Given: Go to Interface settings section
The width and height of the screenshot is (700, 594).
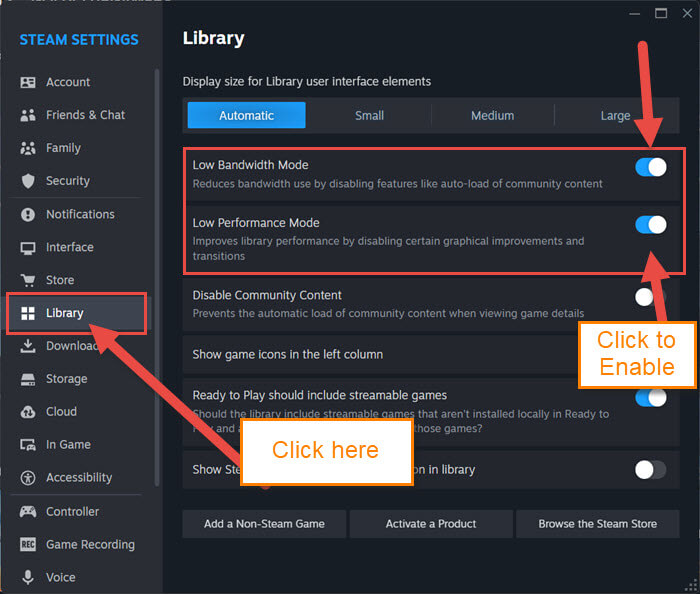Looking at the screenshot, I should [x=70, y=247].
